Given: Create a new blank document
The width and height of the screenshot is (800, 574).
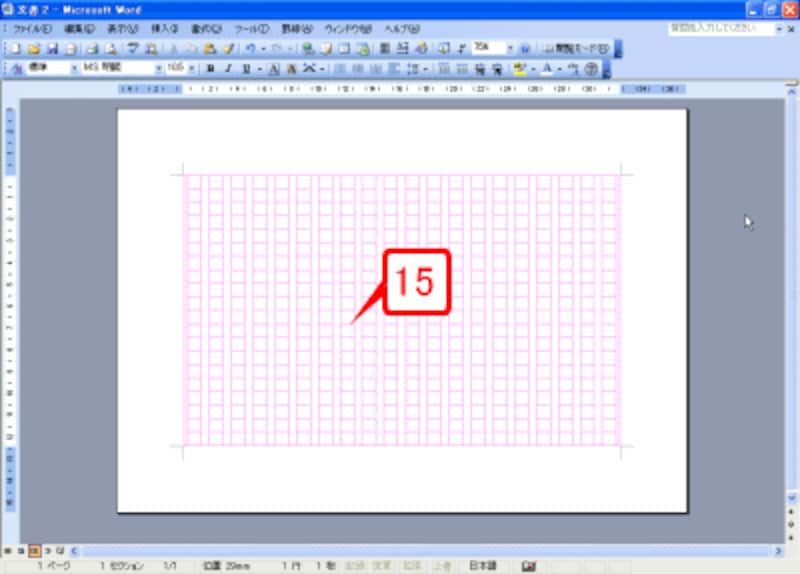Looking at the screenshot, I should [x=15, y=49].
